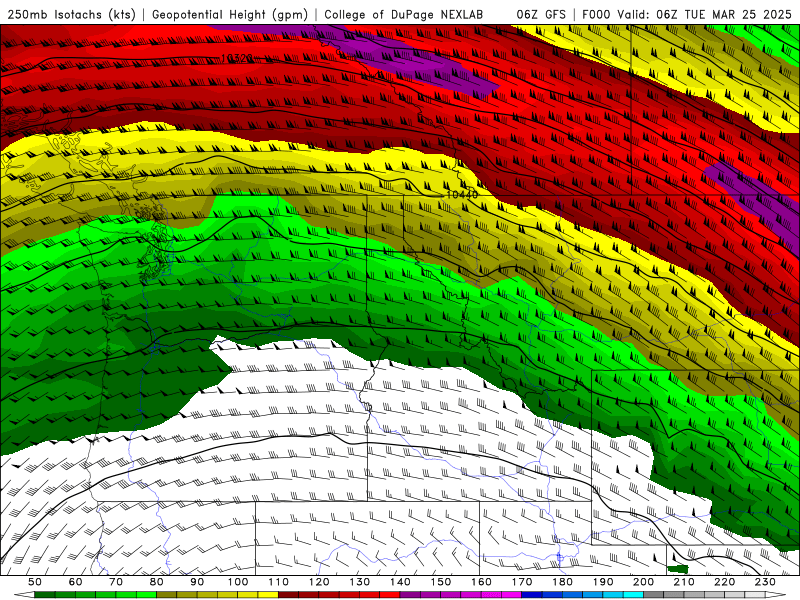Click the 50 value on the legend
Screen dimensions: 800x600
(35, 582)
